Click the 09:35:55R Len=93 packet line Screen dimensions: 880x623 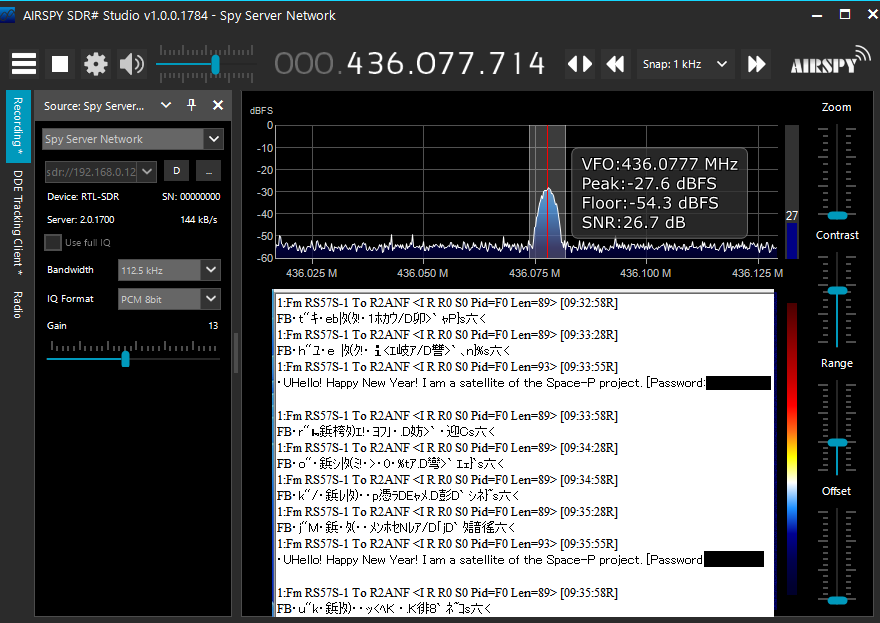click(447, 544)
